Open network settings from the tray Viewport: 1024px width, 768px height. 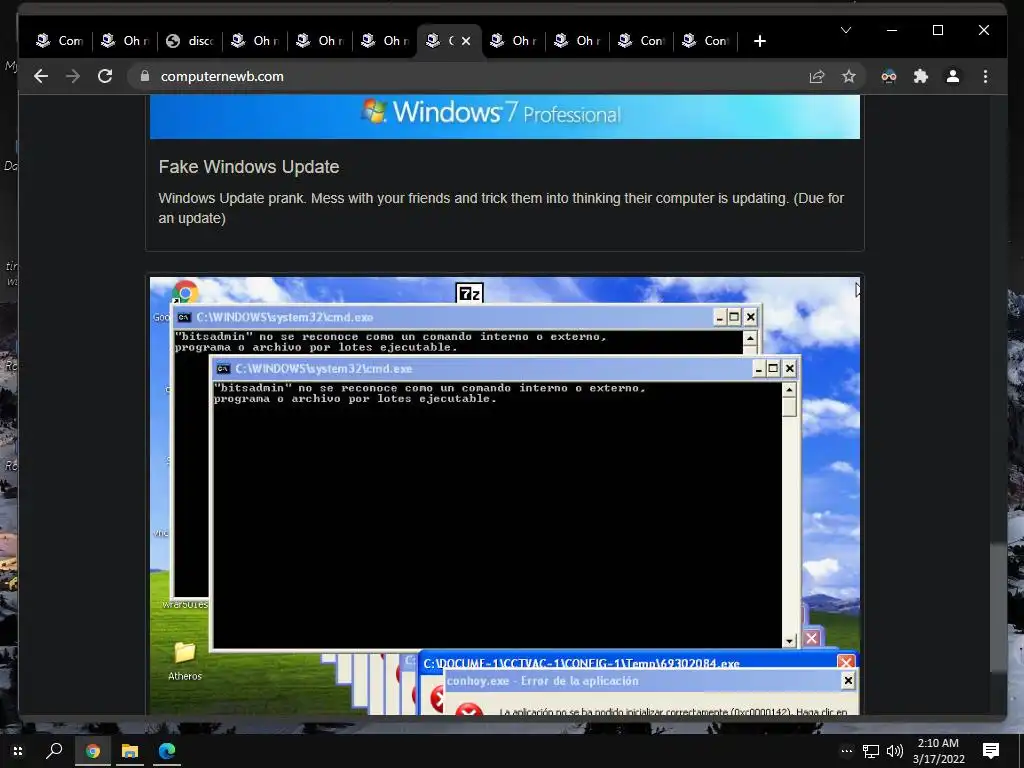point(871,752)
